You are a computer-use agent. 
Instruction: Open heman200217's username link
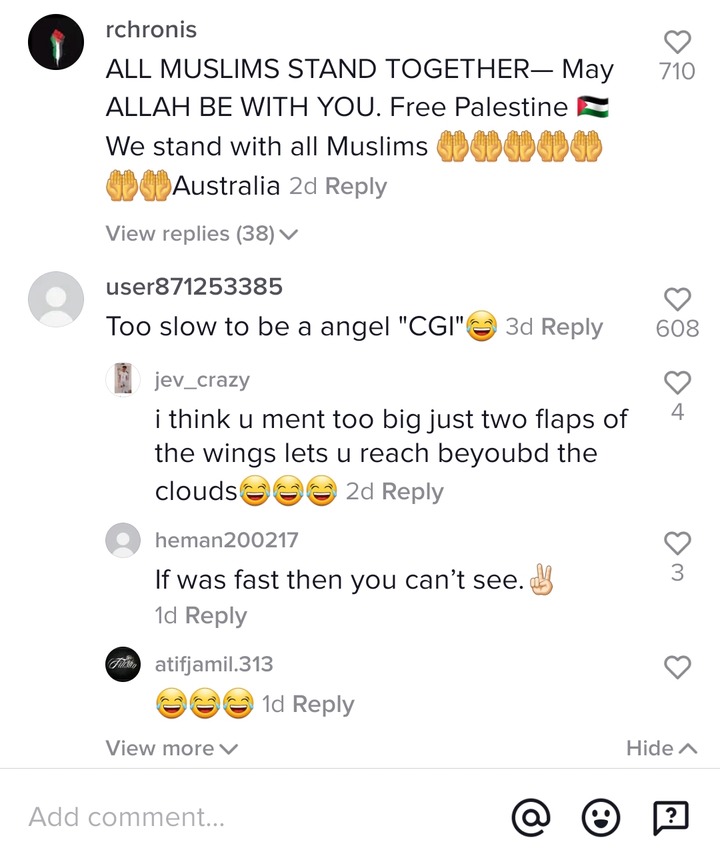pos(226,540)
